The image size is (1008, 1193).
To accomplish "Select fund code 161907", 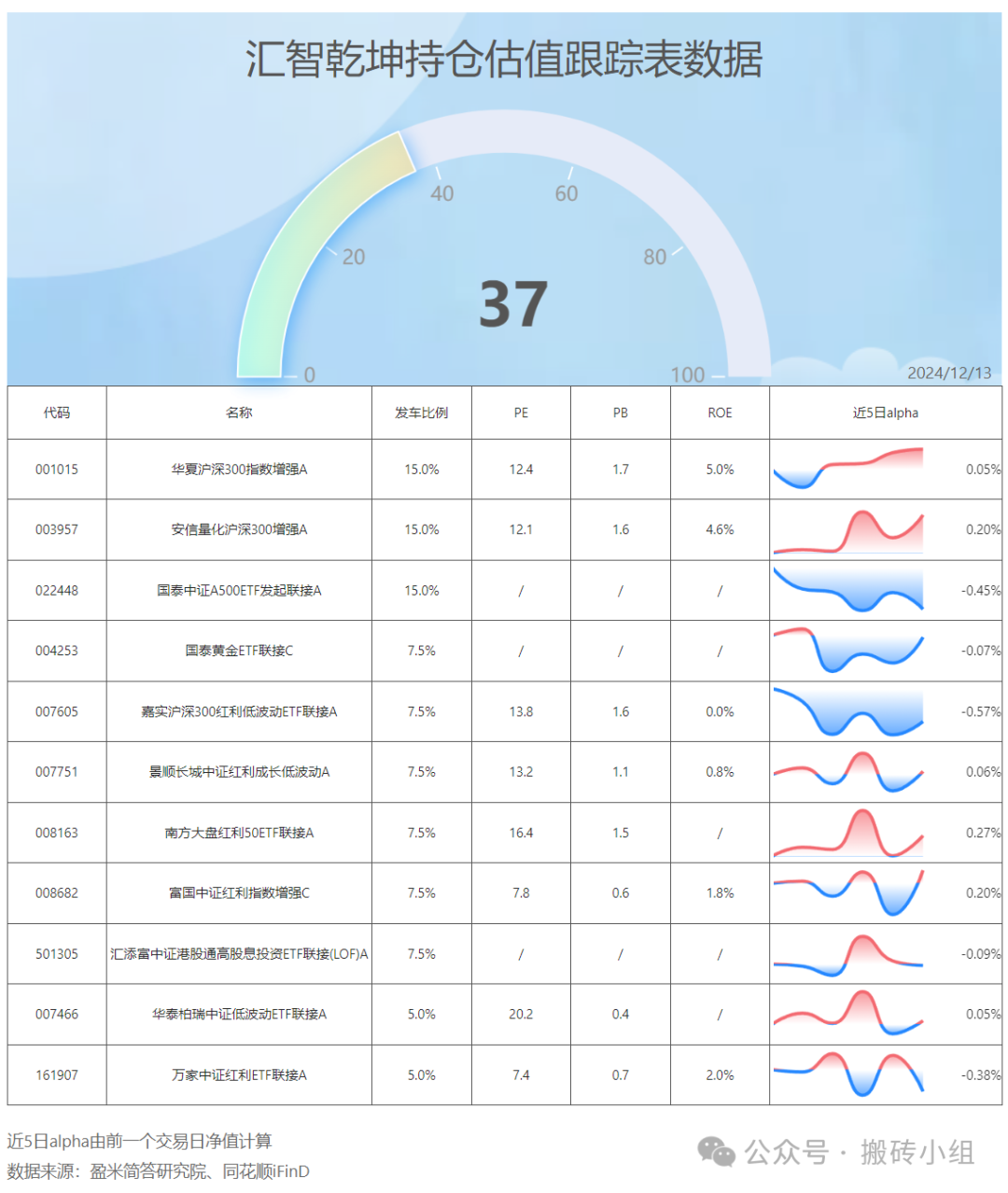I will (x=57, y=1075).
